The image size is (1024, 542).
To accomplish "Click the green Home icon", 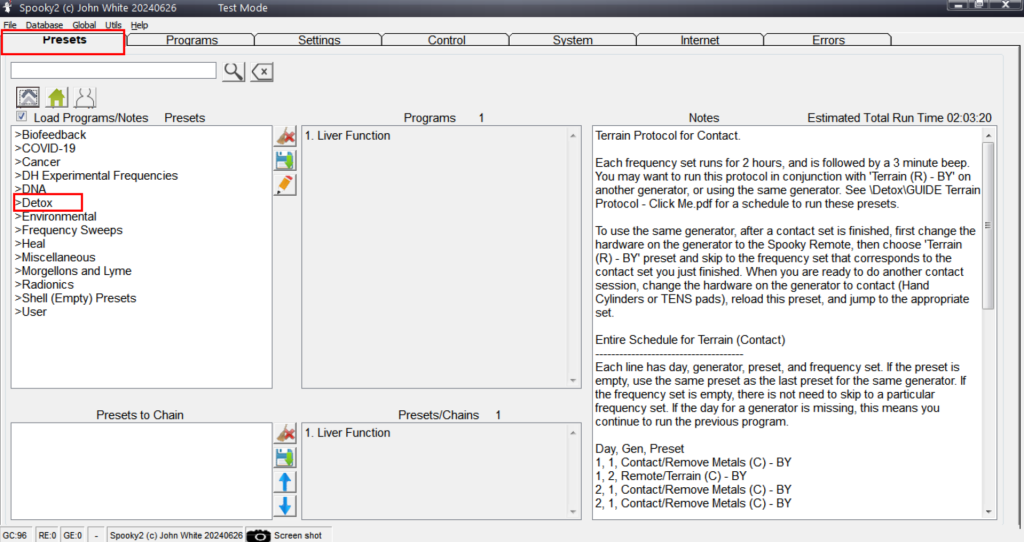I will click(57, 98).
